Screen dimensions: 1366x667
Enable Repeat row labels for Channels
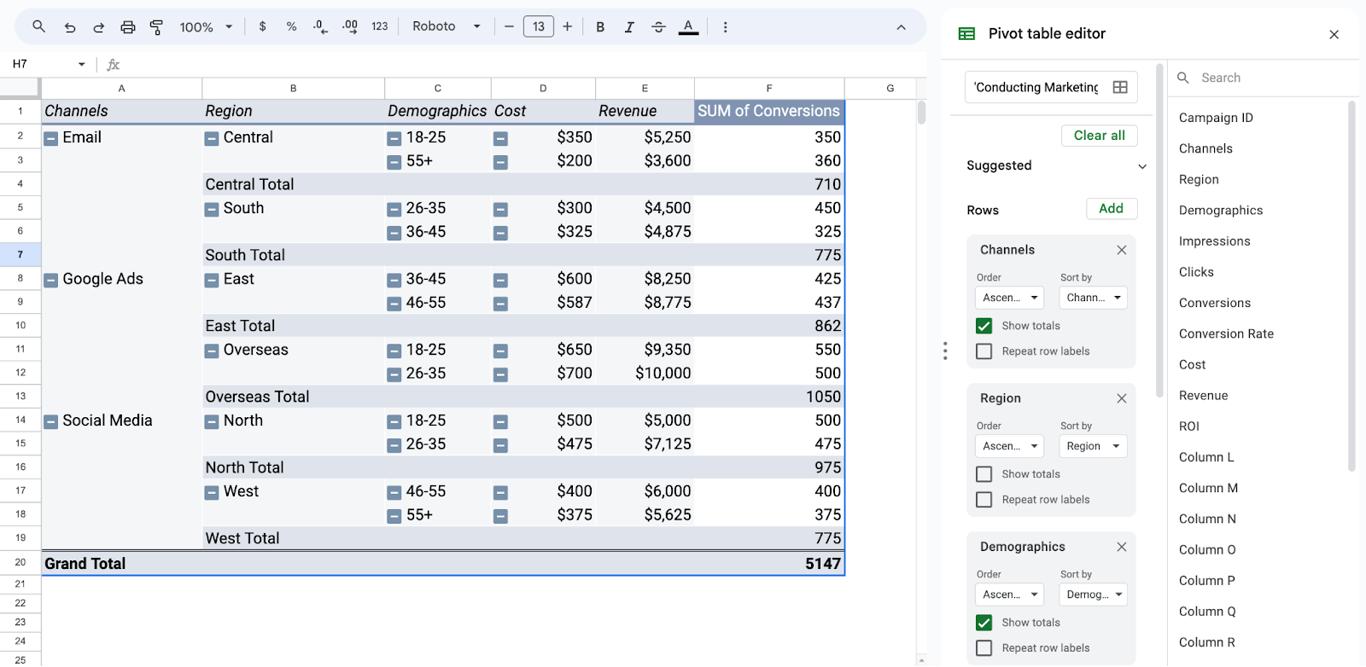(984, 351)
